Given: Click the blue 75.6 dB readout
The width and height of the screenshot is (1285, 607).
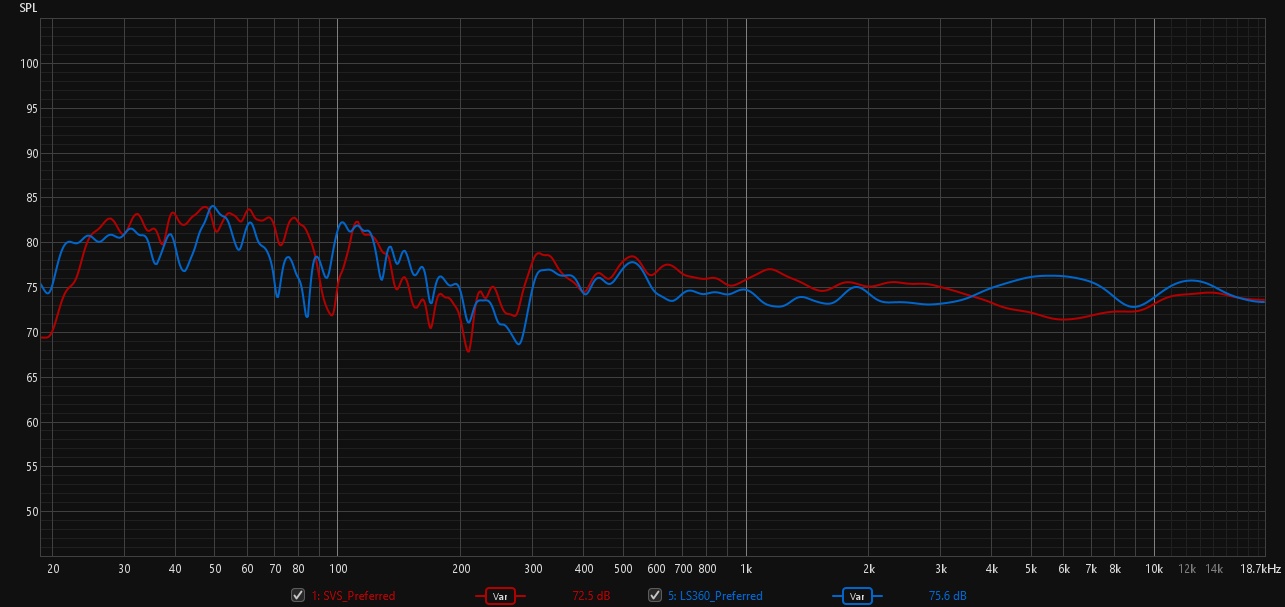Looking at the screenshot, I should (947, 596).
